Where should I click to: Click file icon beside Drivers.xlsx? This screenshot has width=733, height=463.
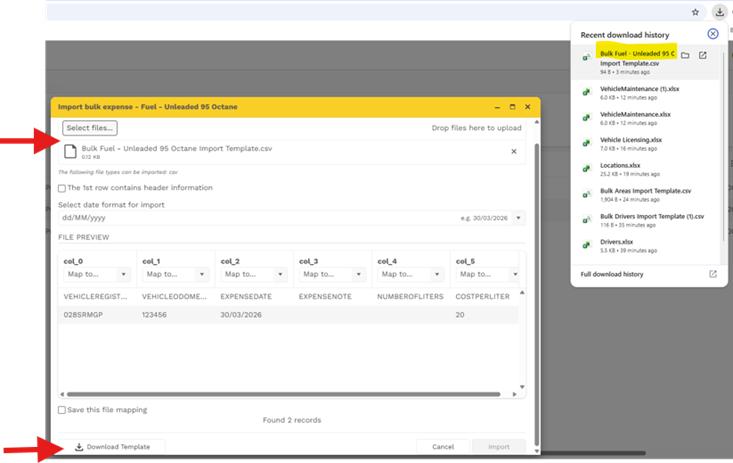click(x=586, y=245)
